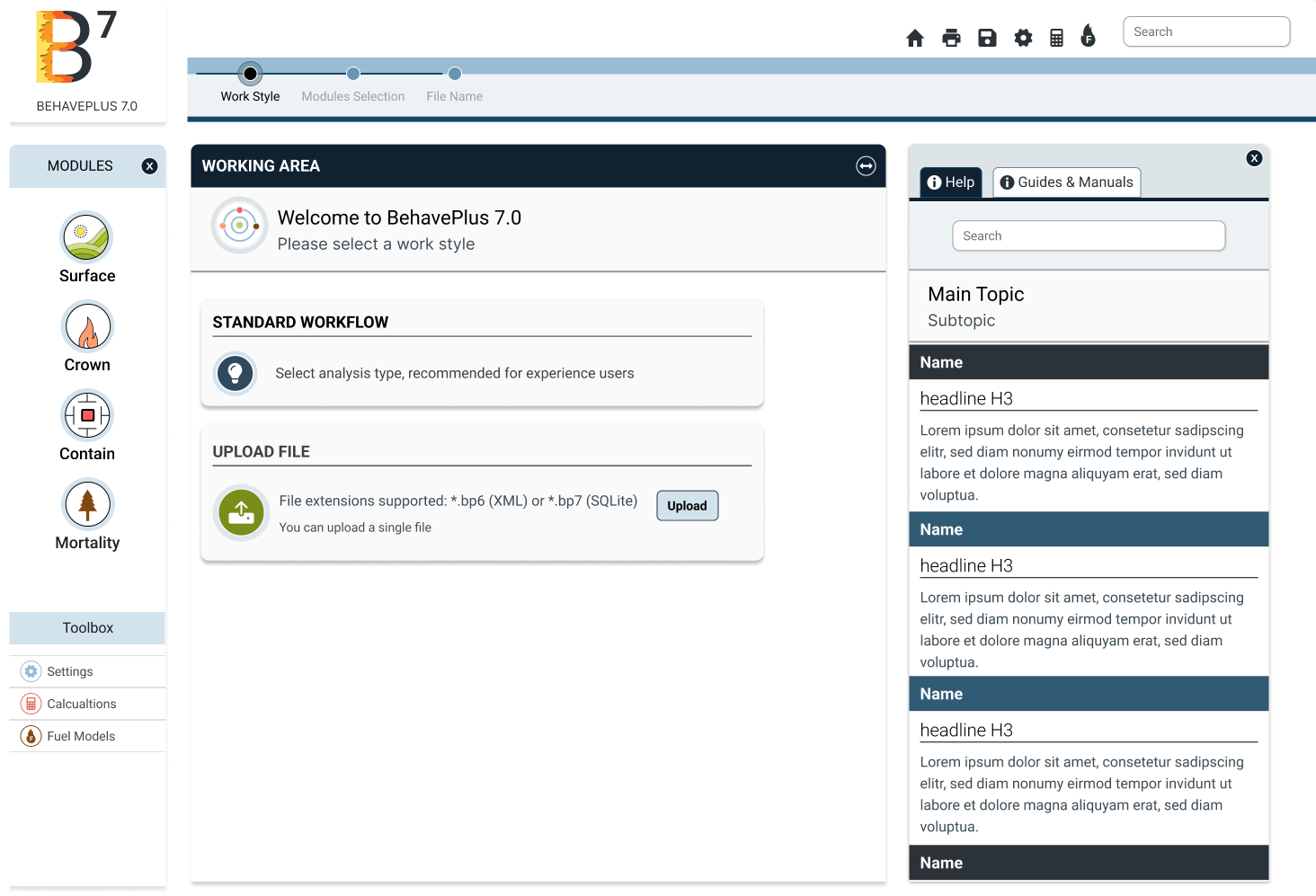
Task: Click the Modules Selection step label
Action: point(353,96)
